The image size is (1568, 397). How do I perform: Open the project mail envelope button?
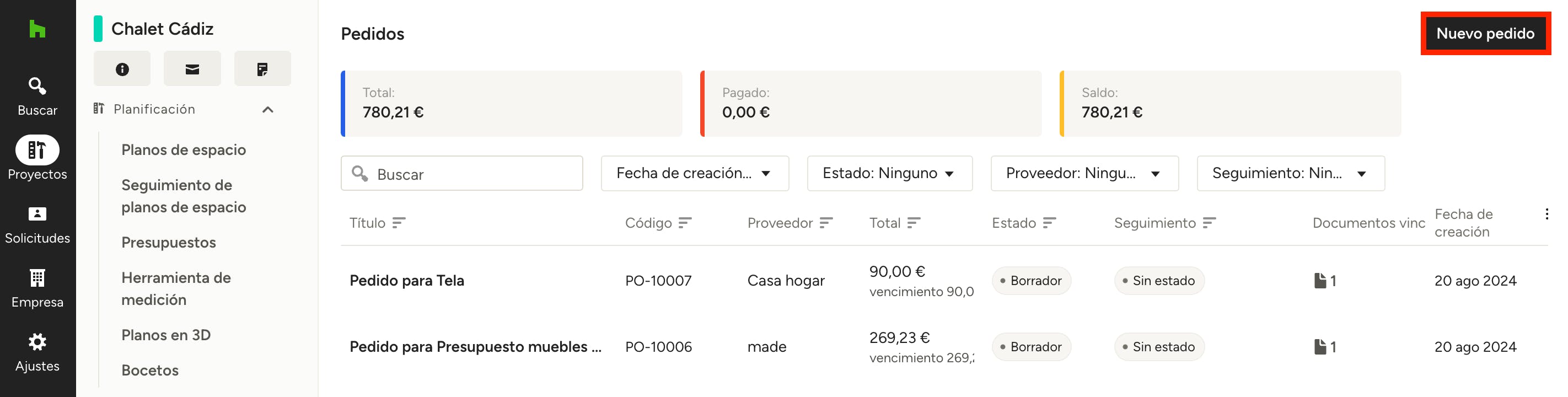click(192, 69)
